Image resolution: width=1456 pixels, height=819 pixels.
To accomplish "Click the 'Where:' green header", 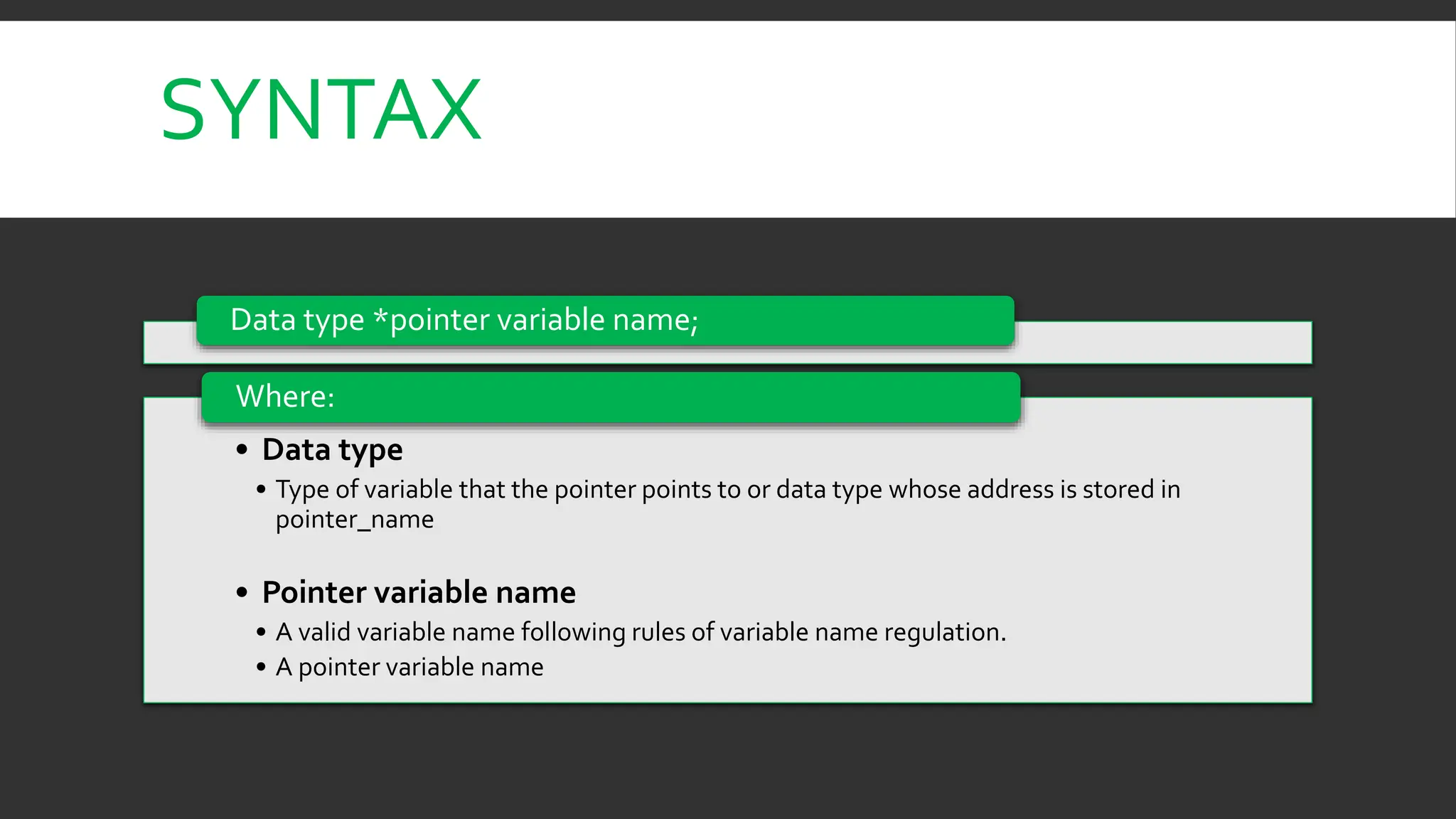I will pyautogui.click(x=611, y=397).
